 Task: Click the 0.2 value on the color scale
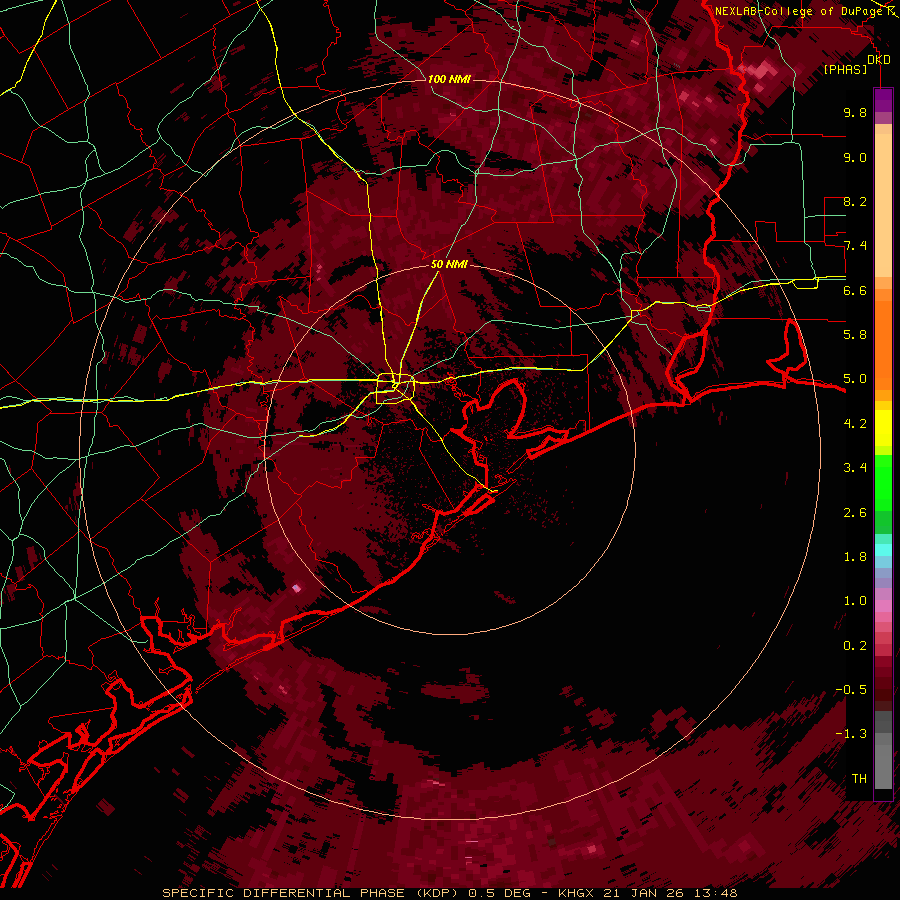[855, 646]
